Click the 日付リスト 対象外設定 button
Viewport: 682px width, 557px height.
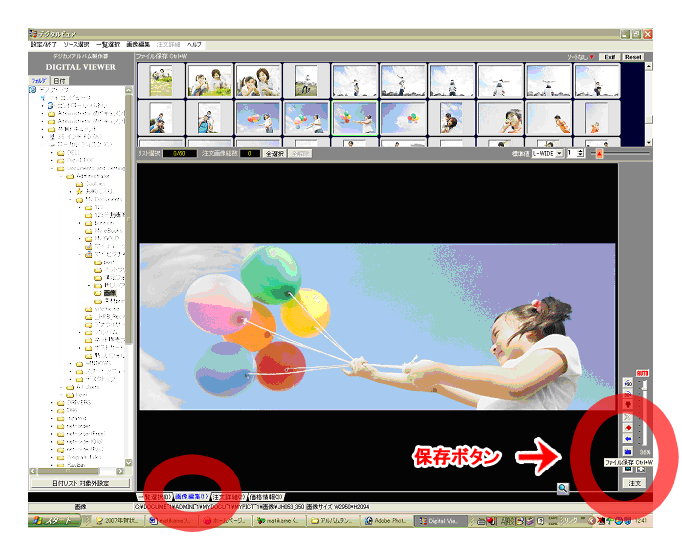click(x=80, y=483)
